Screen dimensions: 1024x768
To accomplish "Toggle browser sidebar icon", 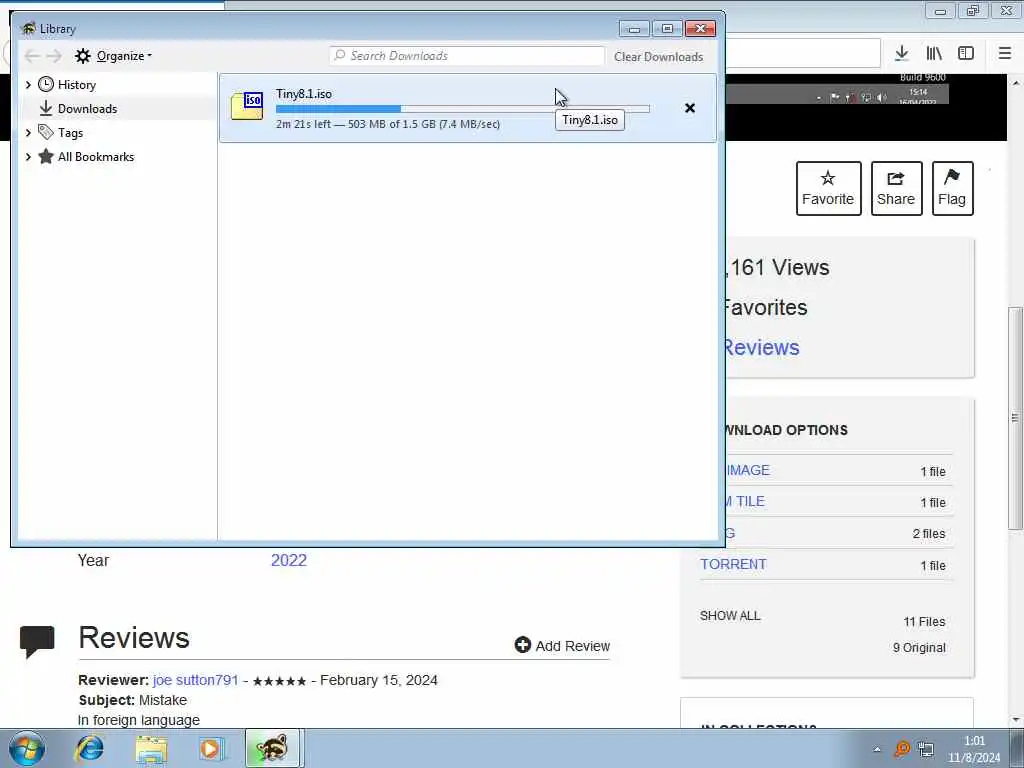I will click(x=966, y=54).
